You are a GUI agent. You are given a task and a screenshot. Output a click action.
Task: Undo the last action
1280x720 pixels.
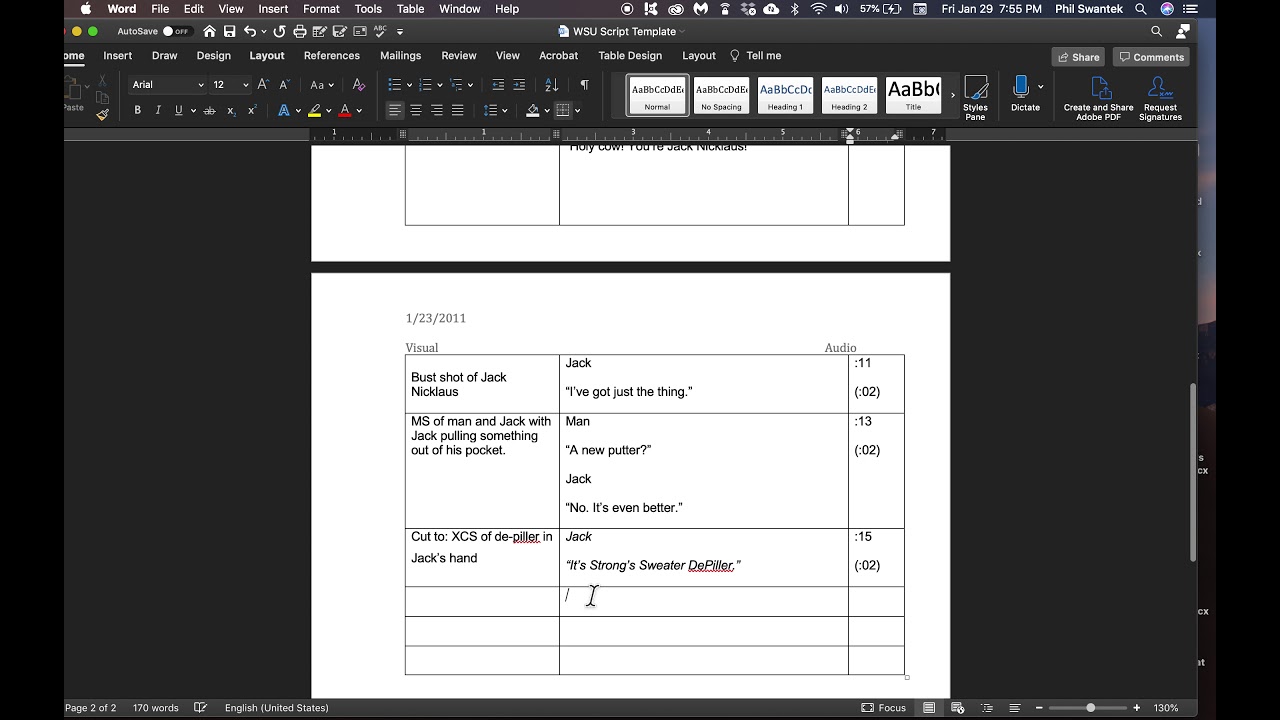pos(250,32)
